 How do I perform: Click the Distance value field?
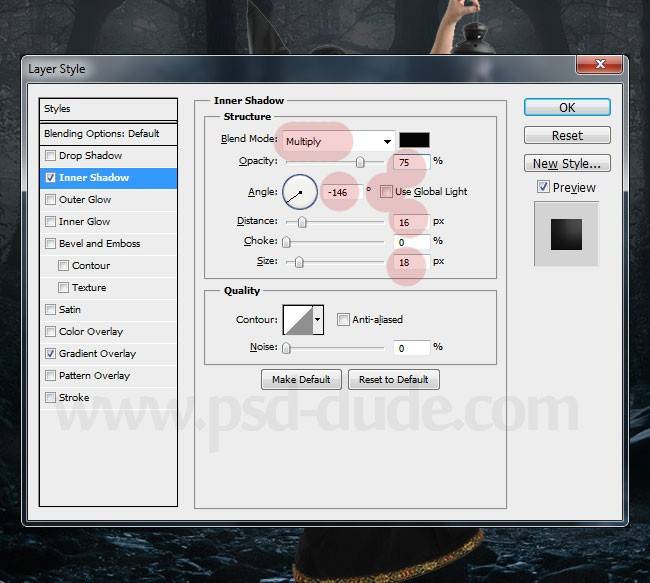point(412,222)
